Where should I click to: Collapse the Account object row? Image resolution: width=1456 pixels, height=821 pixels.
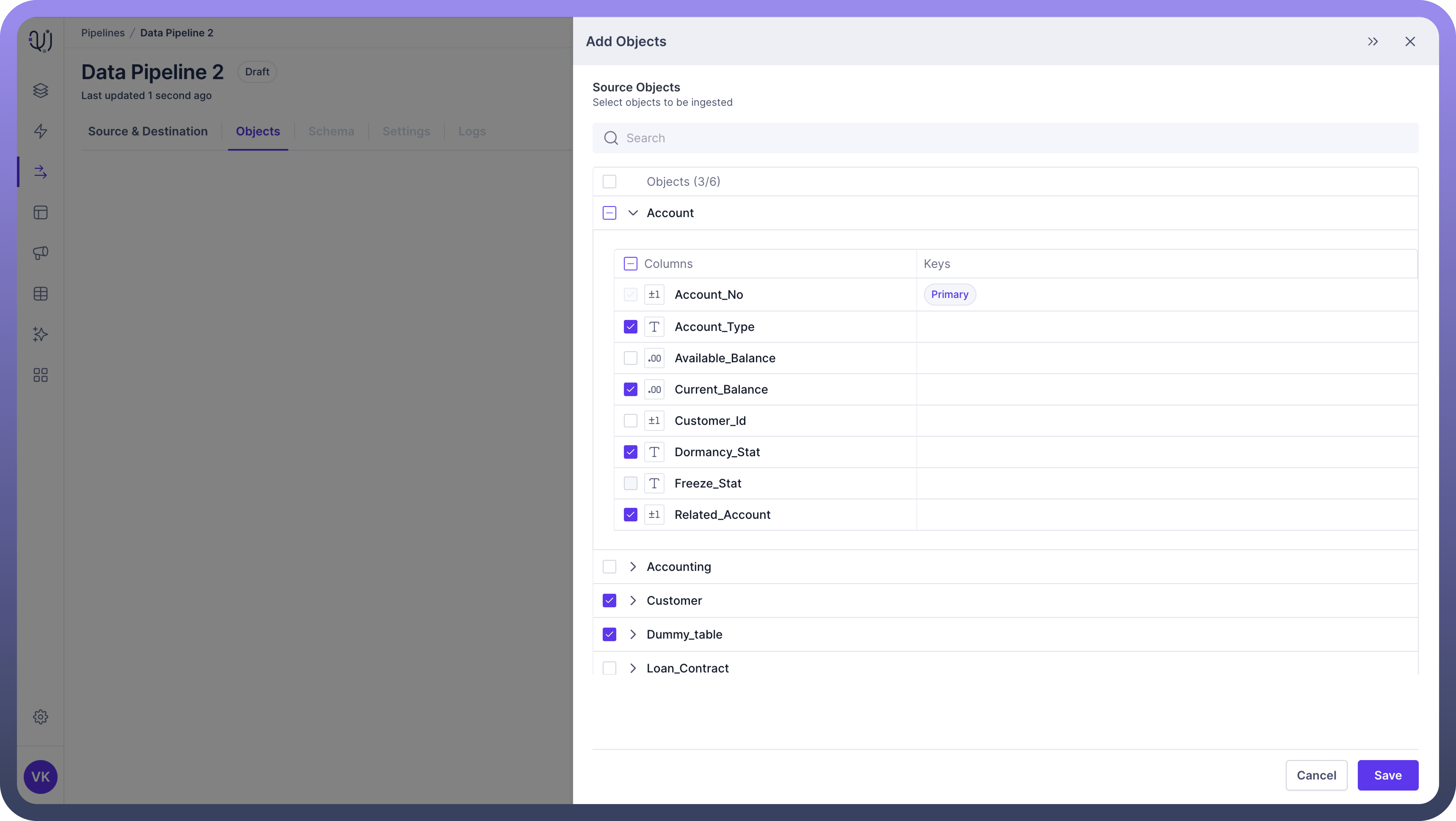point(633,213)
